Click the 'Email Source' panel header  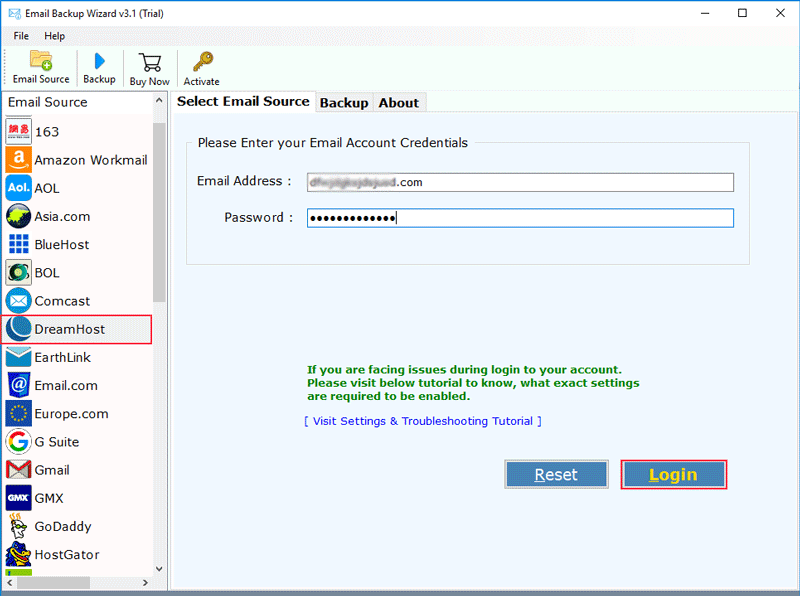[47, 102]
